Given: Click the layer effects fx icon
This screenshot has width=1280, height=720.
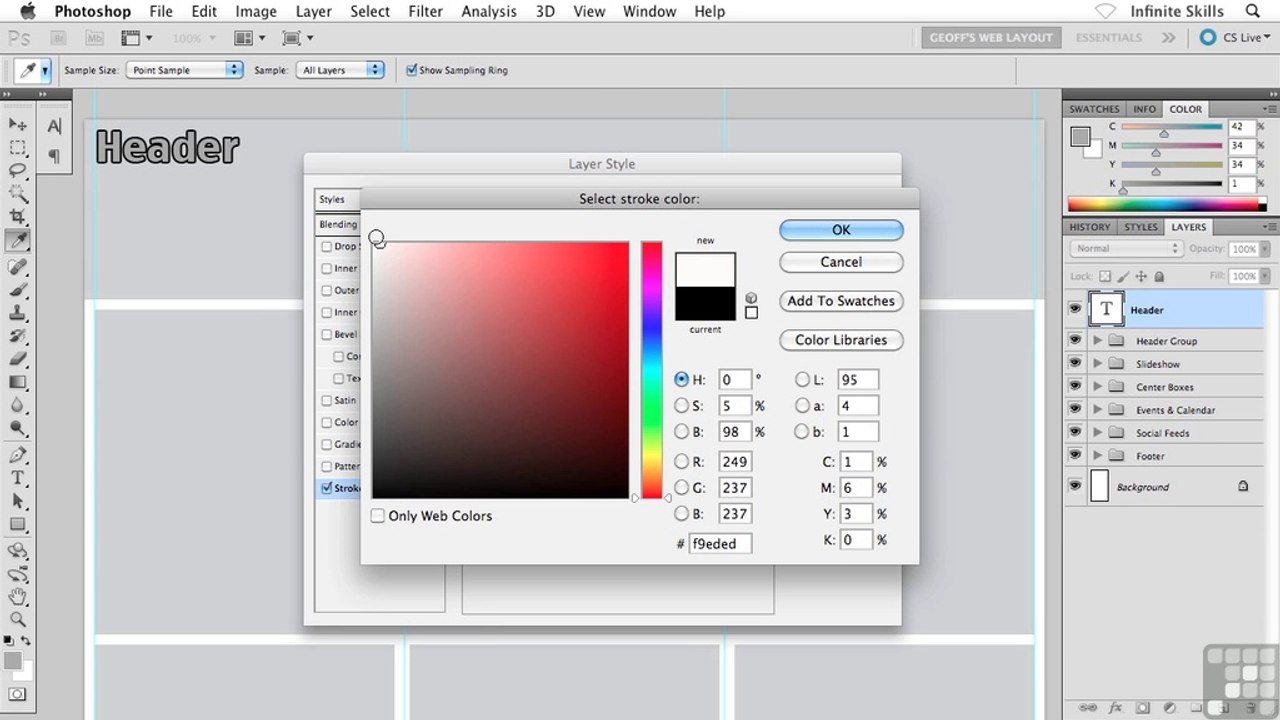Looking at the screenshot, I should [x=1115, y=708].
